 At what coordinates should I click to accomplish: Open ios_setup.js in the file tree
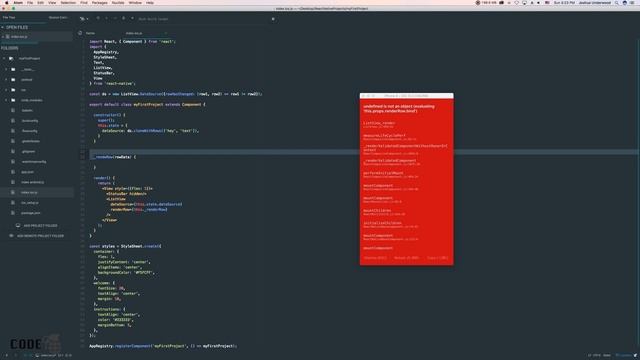point(30,202)
